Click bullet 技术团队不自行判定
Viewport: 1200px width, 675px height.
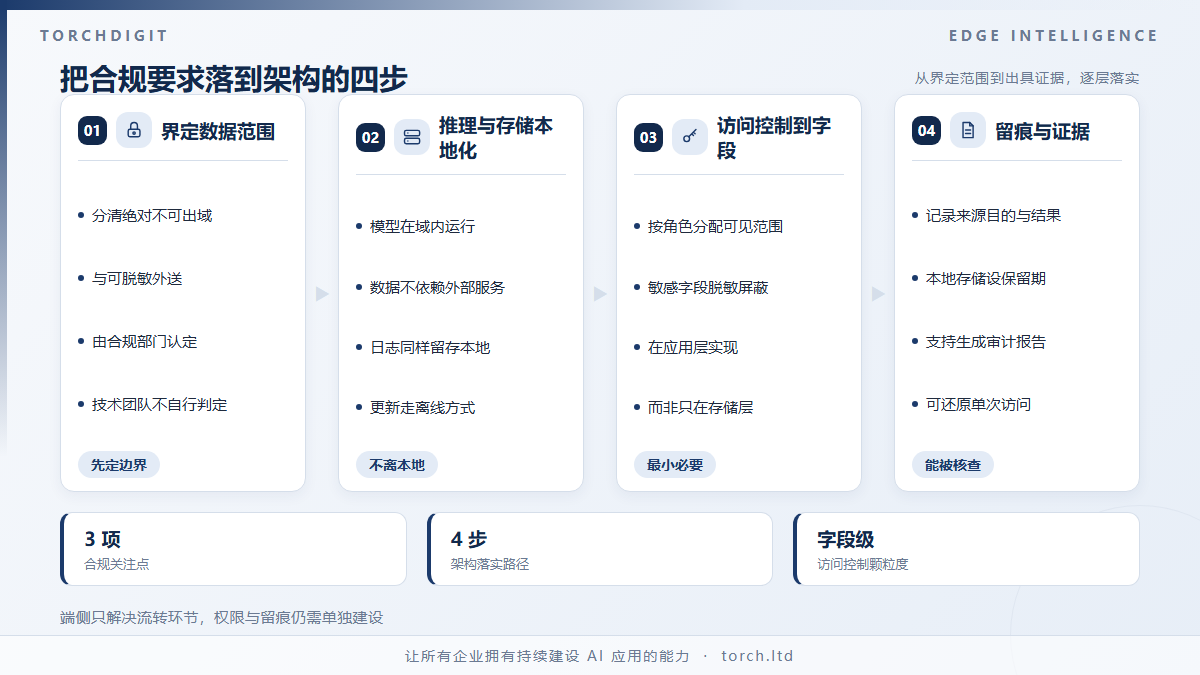pyautogui.click(x=160, y=405)
